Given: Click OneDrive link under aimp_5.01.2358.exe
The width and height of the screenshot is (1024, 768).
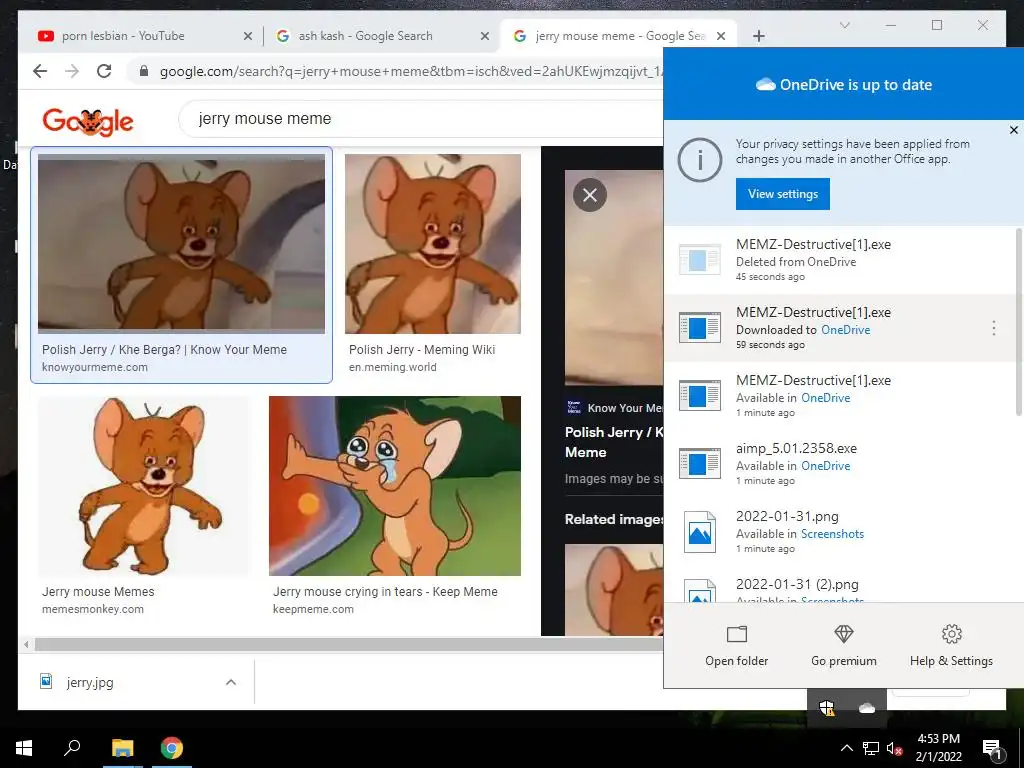Looking at the screenshot, I should (825, 466).
